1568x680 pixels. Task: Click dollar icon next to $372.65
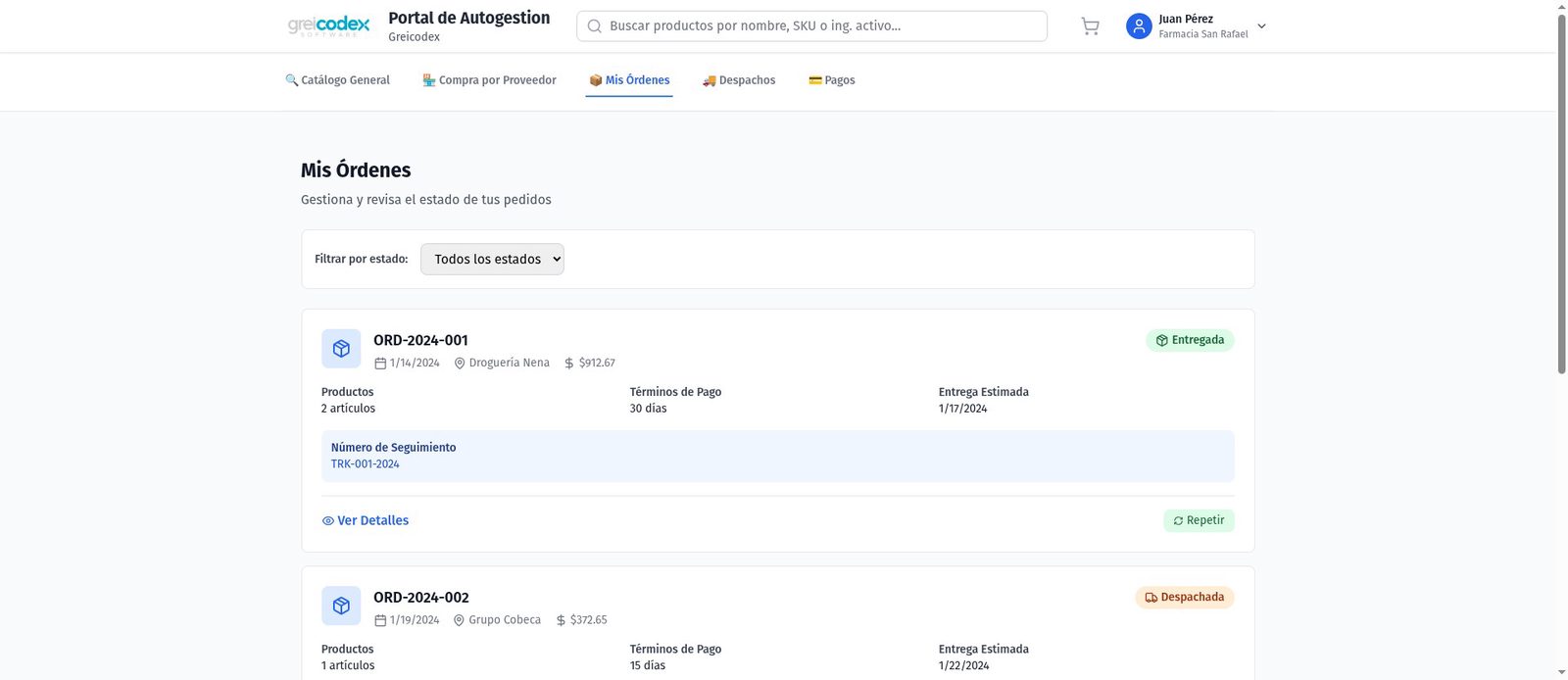(561, 620)
